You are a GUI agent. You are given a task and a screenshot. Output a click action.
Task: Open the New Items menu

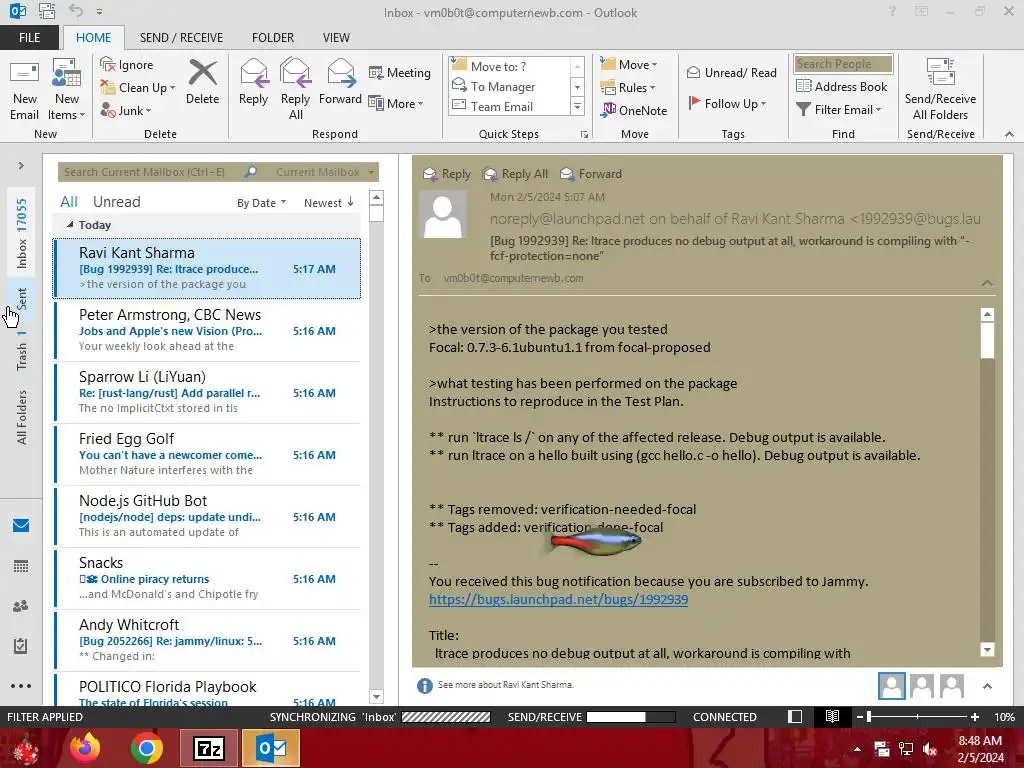coord(67,91)
